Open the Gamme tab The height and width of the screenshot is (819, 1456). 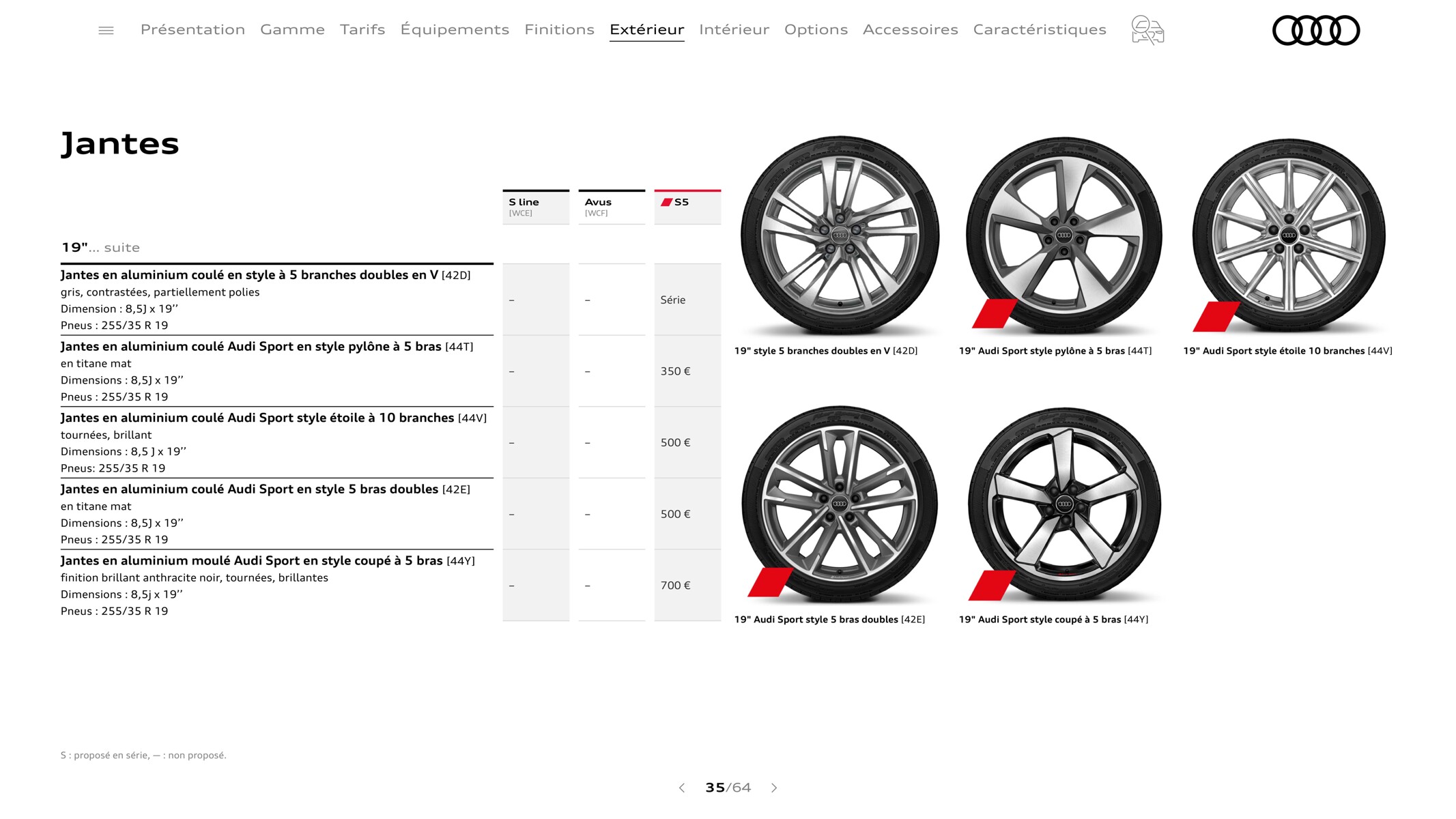(292, 29)
